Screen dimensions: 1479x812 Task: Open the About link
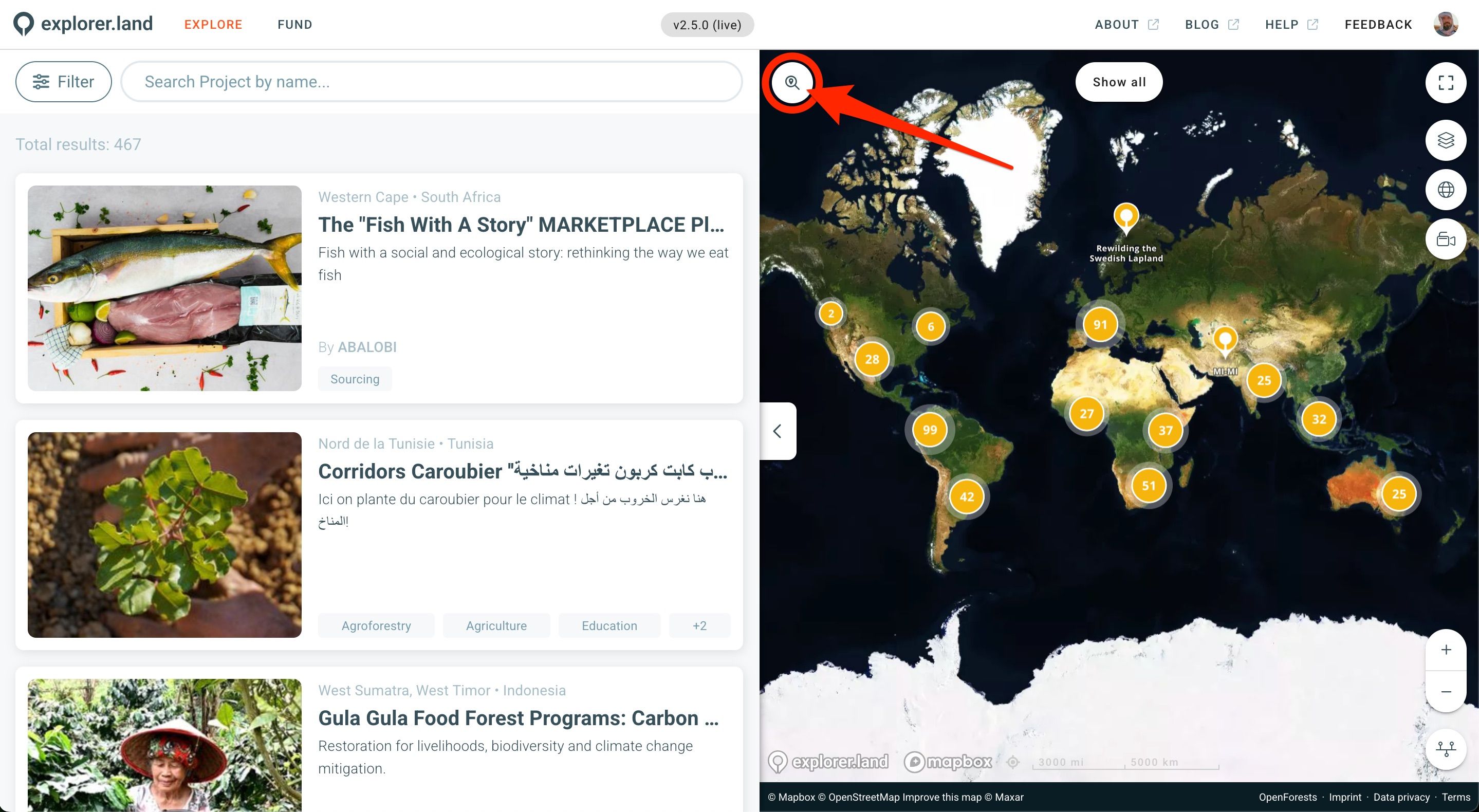[x=1126, y=25]
